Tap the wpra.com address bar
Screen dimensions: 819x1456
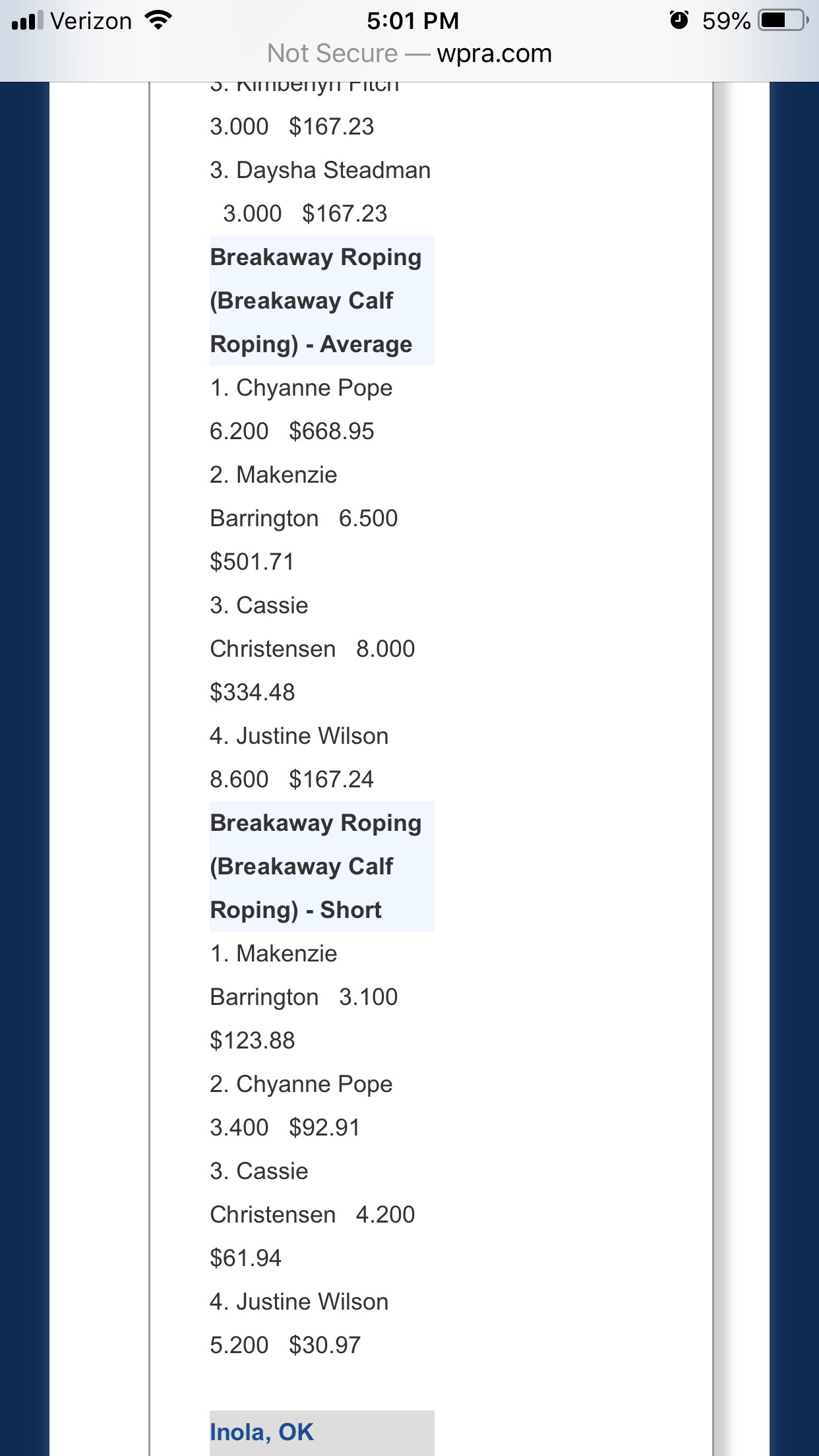coord(494,53)
